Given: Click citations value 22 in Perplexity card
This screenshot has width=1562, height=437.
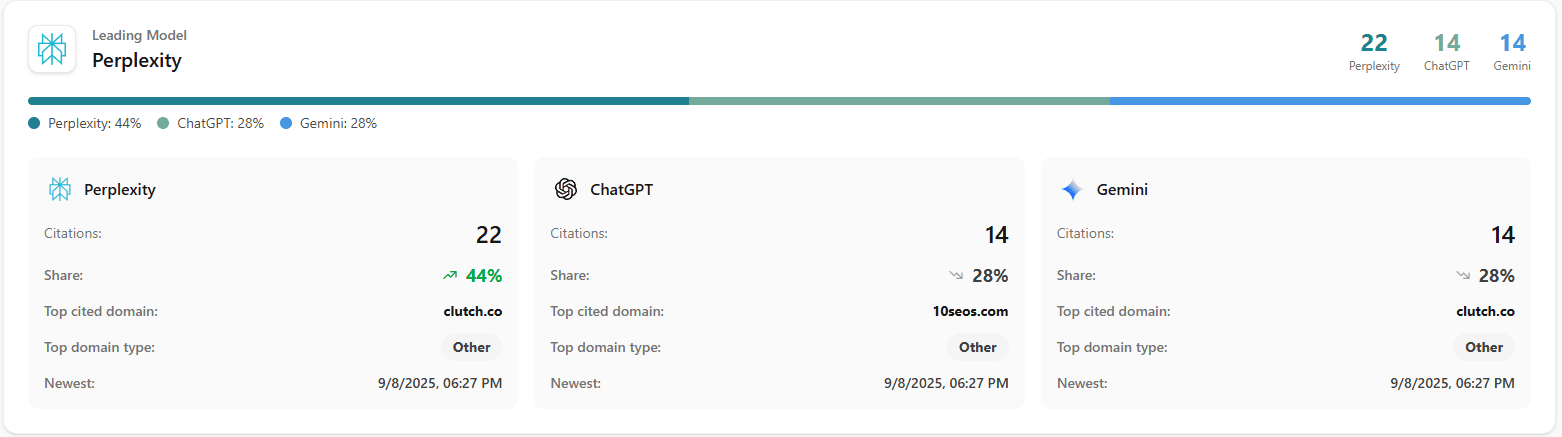Looking at the screenshot, I should [489, 235].
